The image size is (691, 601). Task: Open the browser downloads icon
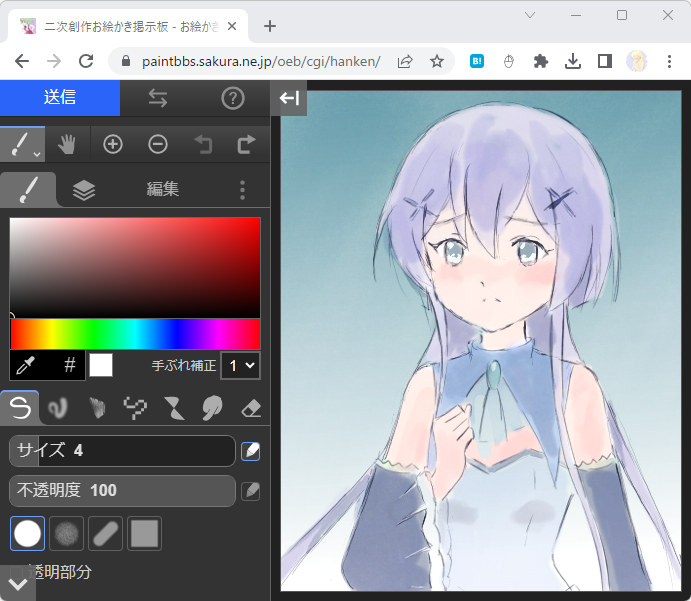point(572,61)
